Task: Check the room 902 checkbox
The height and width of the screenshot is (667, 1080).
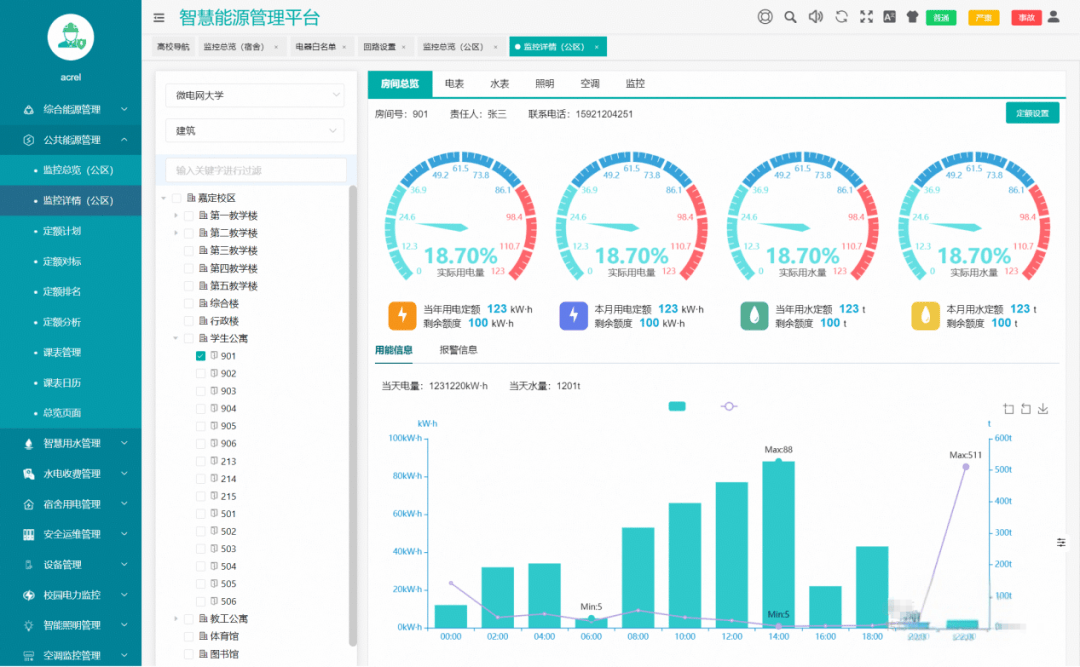Action: (x=201, y=374)
